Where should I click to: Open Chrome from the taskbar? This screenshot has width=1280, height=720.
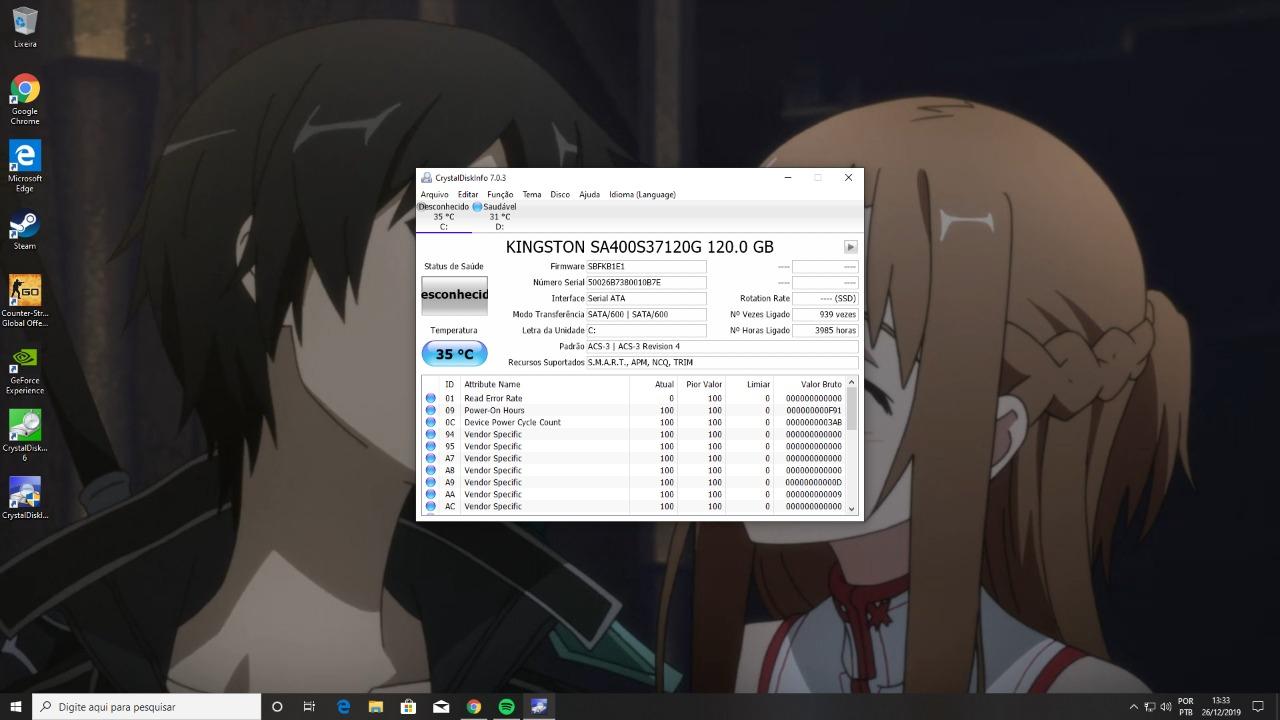(474, 706)
